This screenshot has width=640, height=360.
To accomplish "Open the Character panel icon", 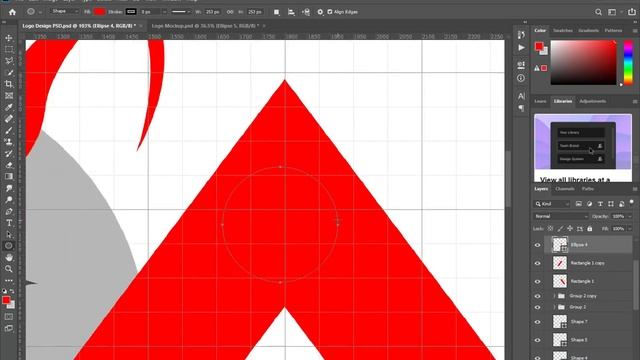I will 521,96.
